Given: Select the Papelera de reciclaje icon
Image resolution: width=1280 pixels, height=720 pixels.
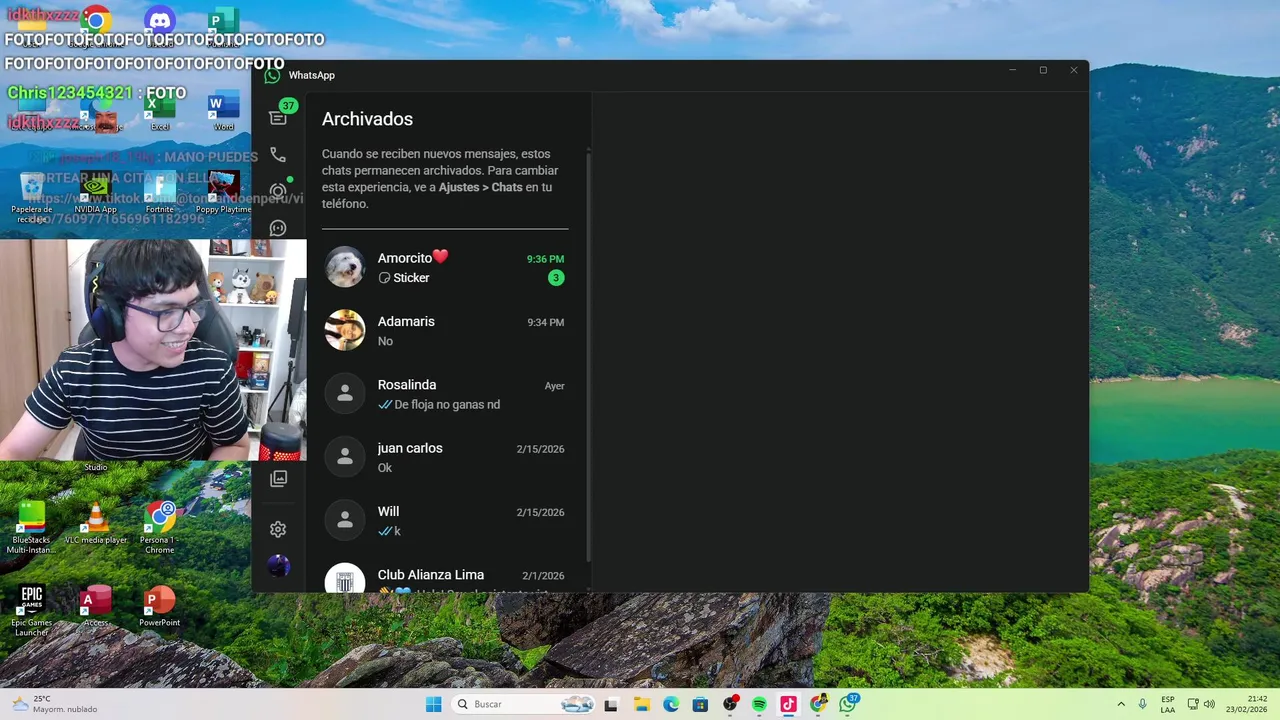Looking at the screenshot, I should tap(32, 197).
